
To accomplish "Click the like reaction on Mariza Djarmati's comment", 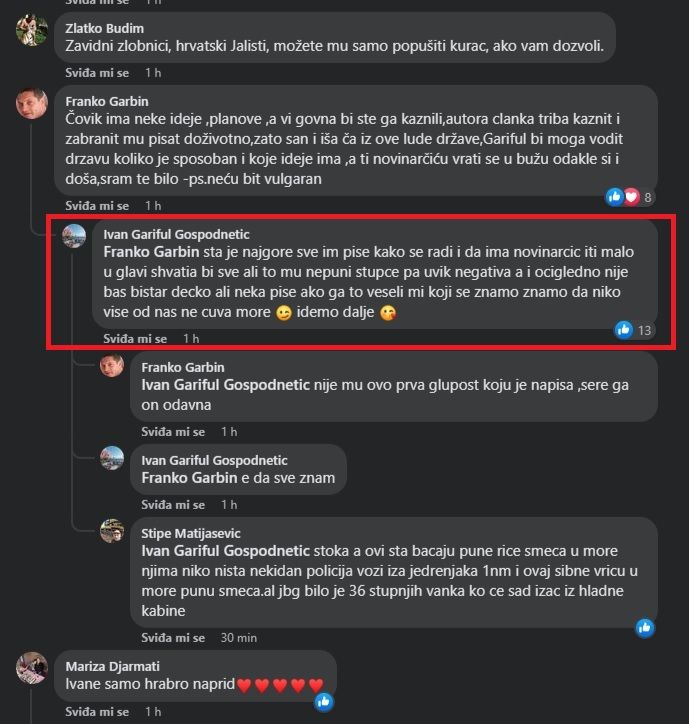I will tap(324, 701).
